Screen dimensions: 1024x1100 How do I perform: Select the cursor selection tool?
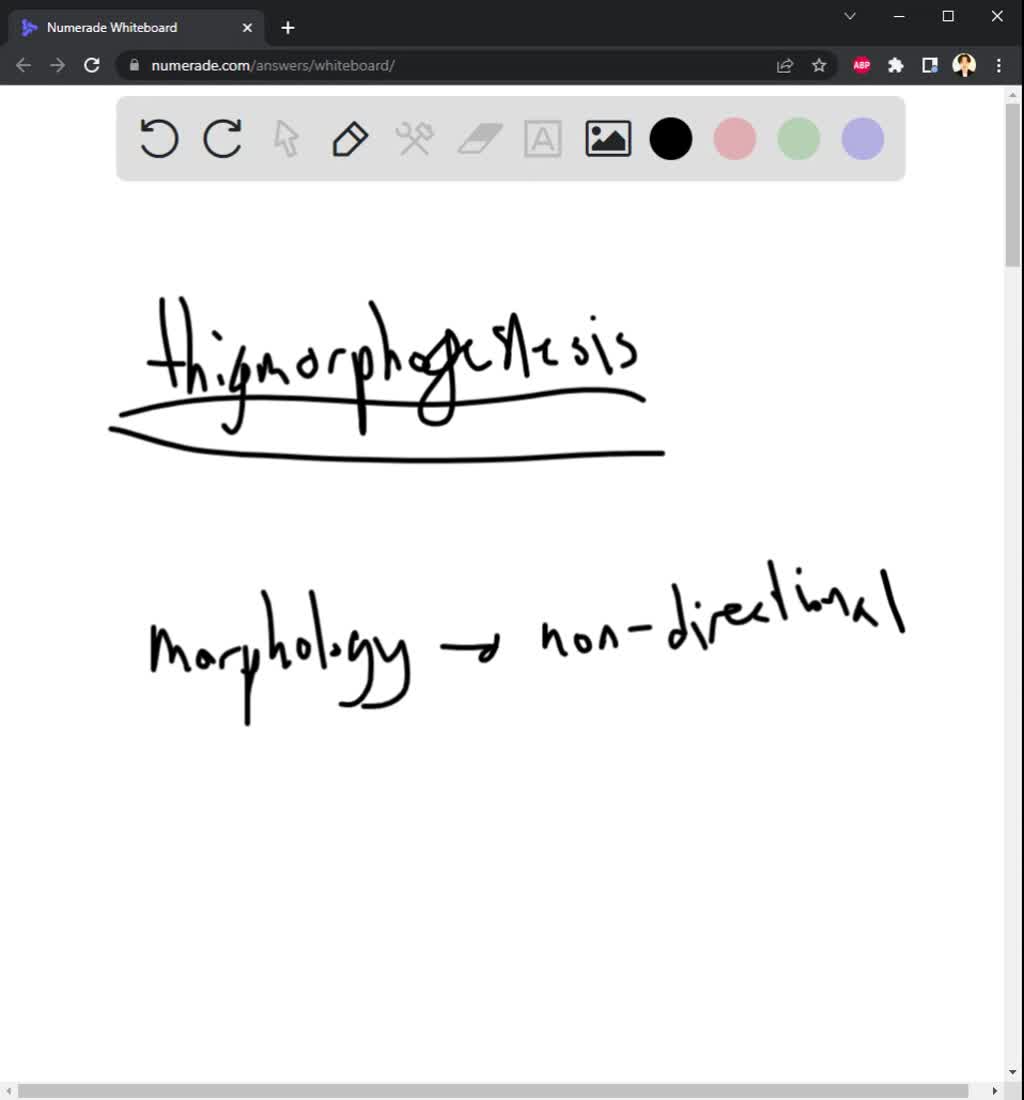click(x=286, y=139)
